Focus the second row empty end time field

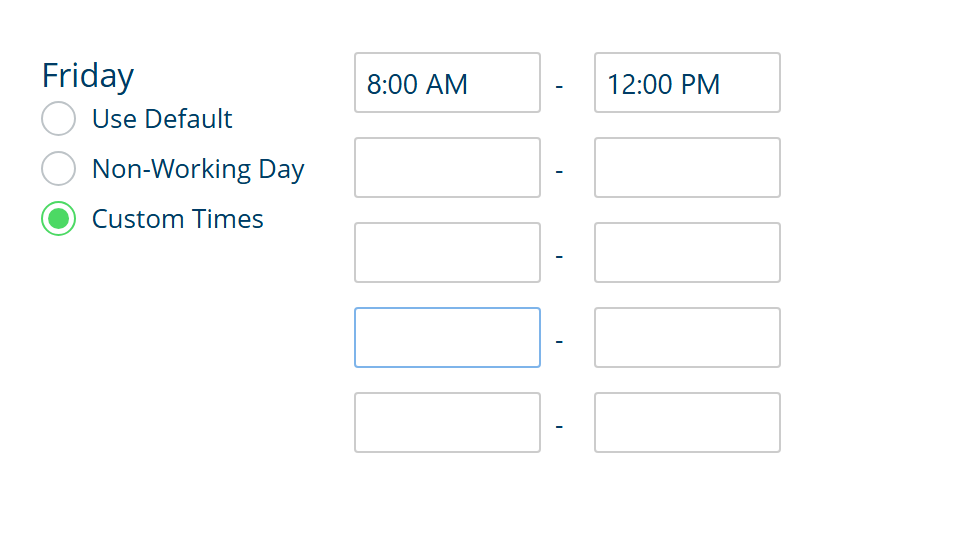687,168
